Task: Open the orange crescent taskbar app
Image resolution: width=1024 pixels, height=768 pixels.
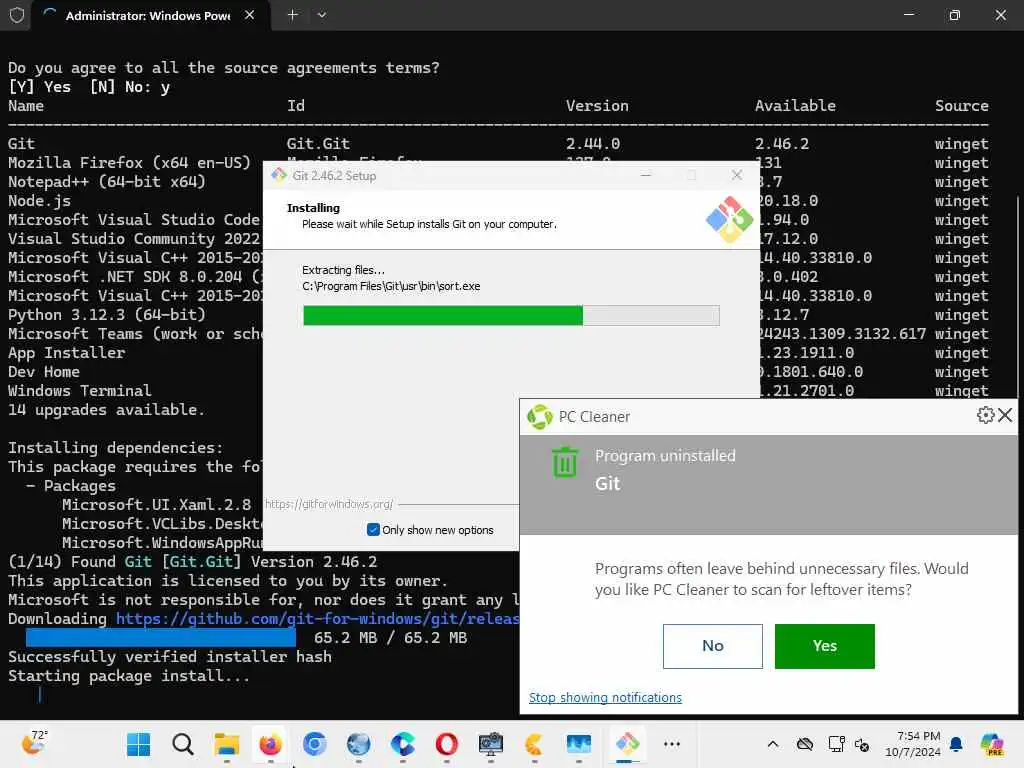Action: point(534,744)
